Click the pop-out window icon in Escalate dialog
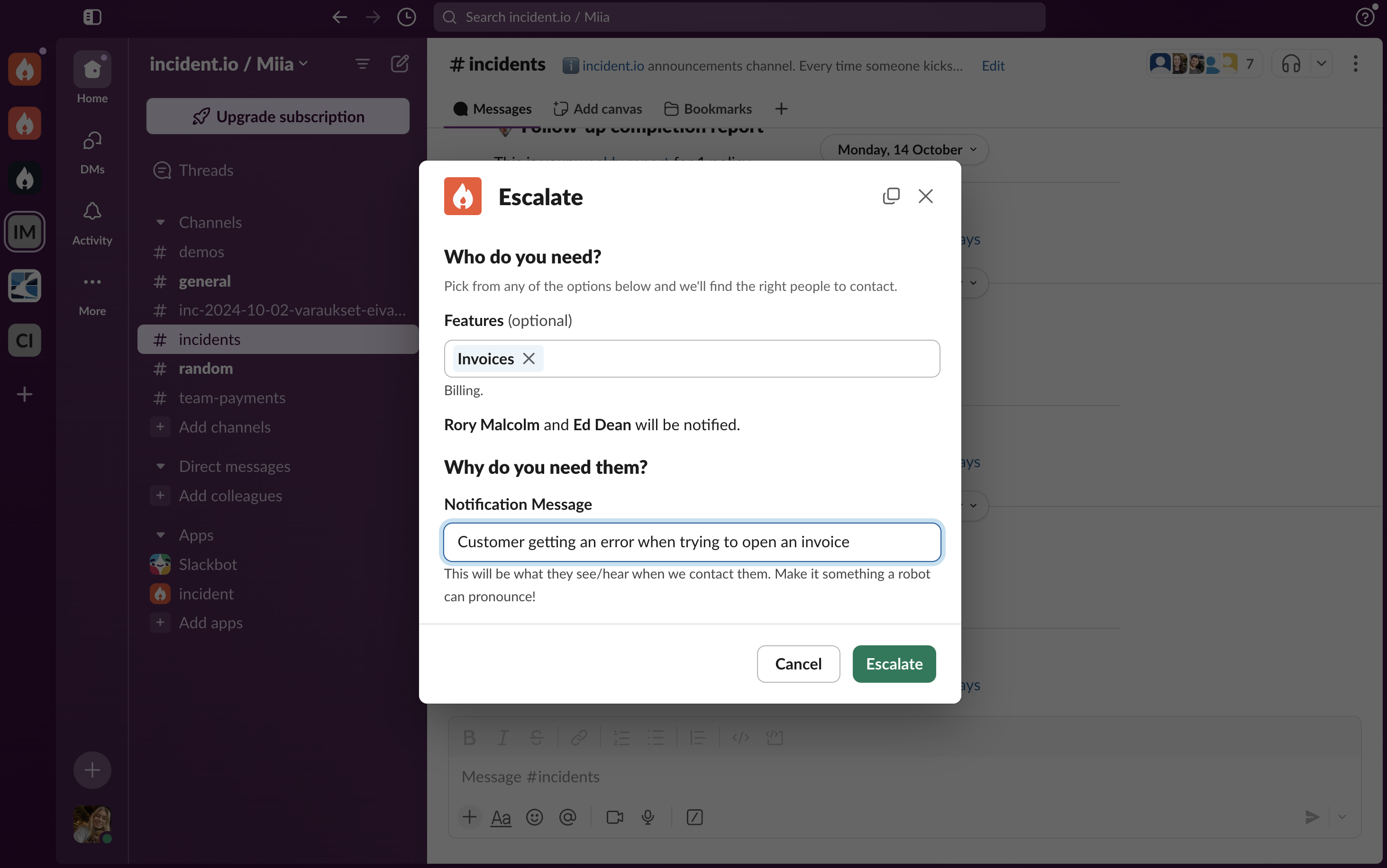Screen dimensions: 1387x868 891,196
